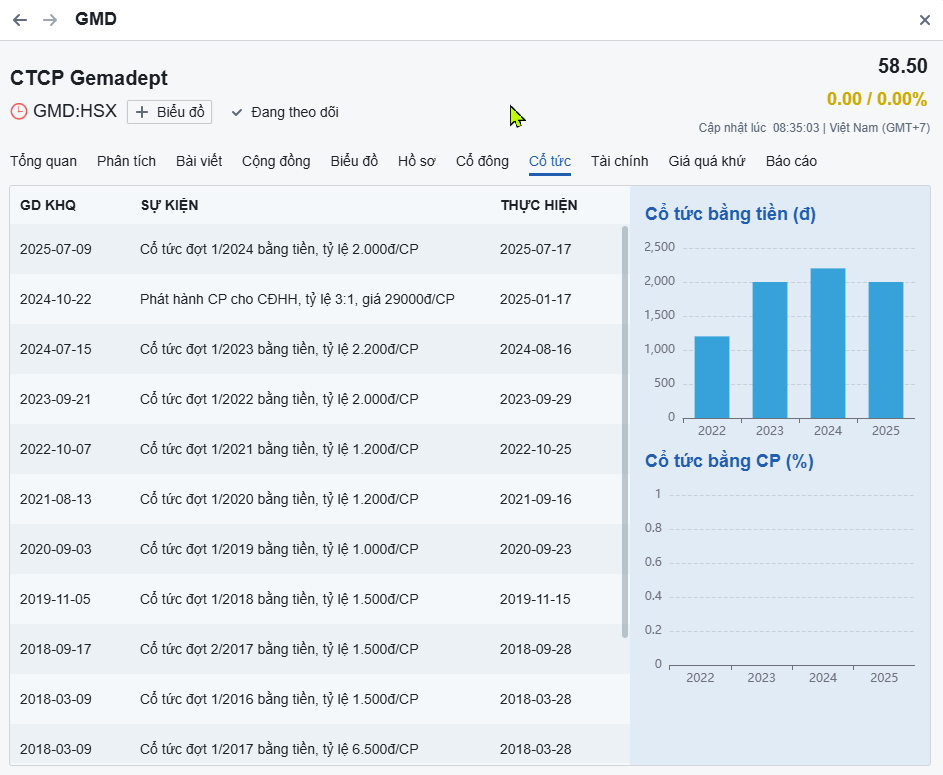This screenshot has width=943, height=775.
Task: Click the back arrow icon
Action: pos(20,20)
